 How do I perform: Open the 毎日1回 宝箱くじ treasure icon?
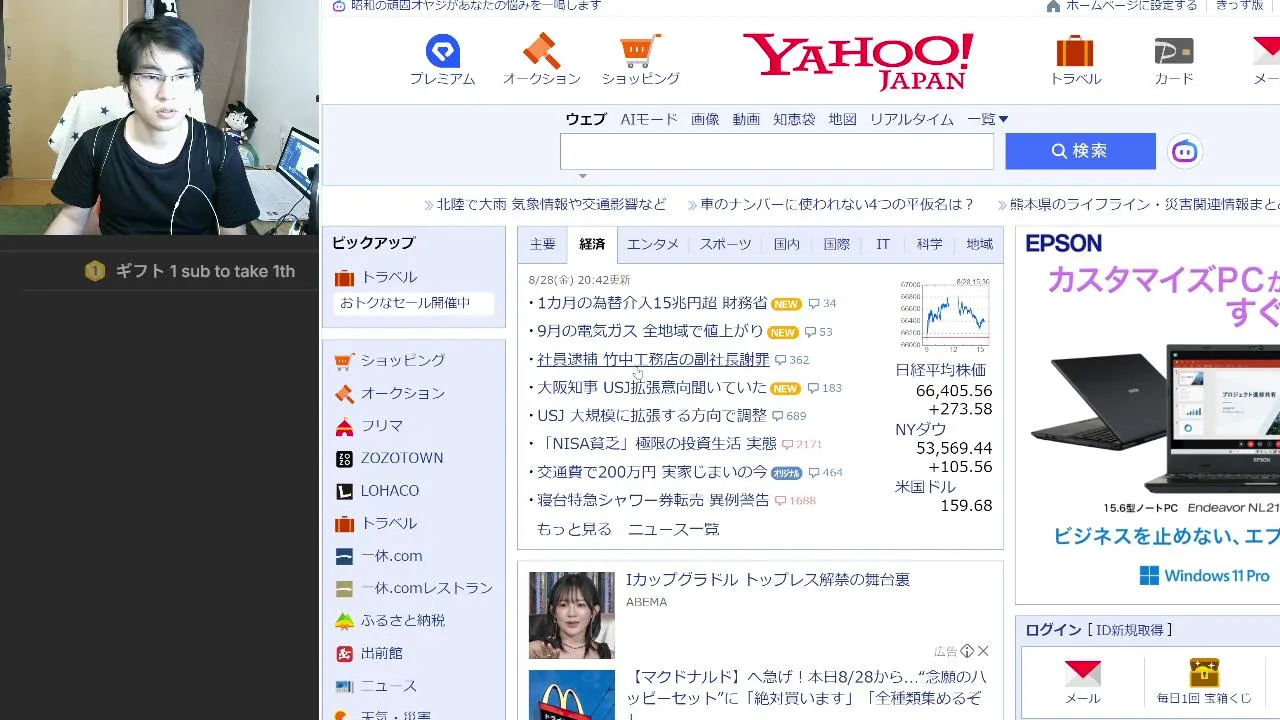1204,672
